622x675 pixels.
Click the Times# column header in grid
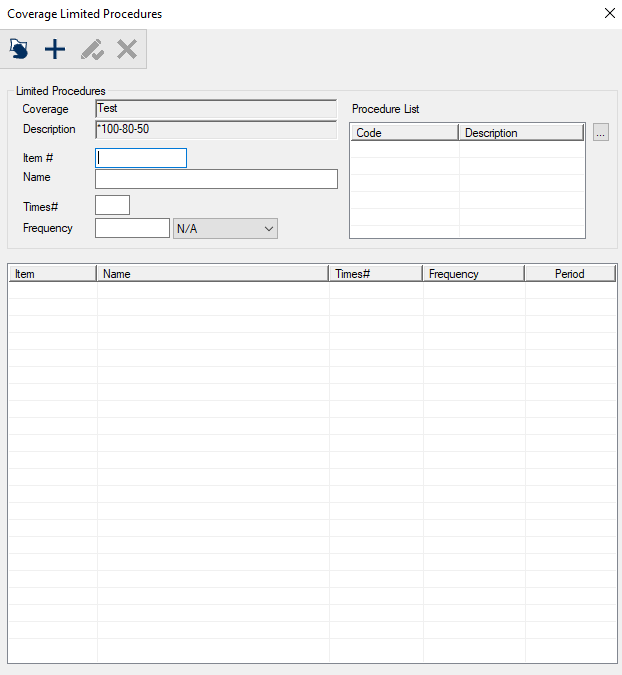pyautogui.click(x=375, y=274)
